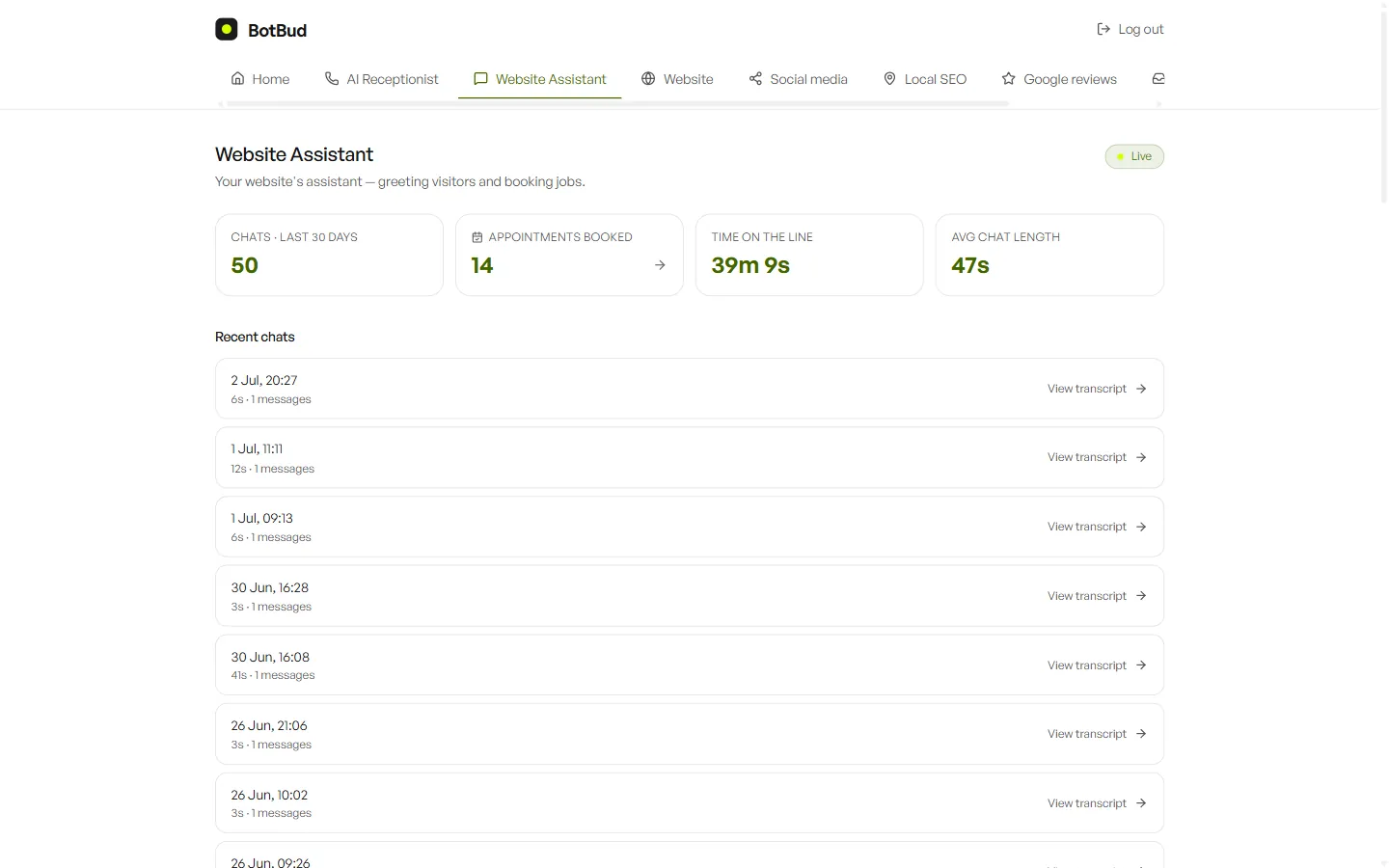The image size is (1389, 868).
Task: Click the nav scroll right arrow
Action: [x=1158, y=103]
